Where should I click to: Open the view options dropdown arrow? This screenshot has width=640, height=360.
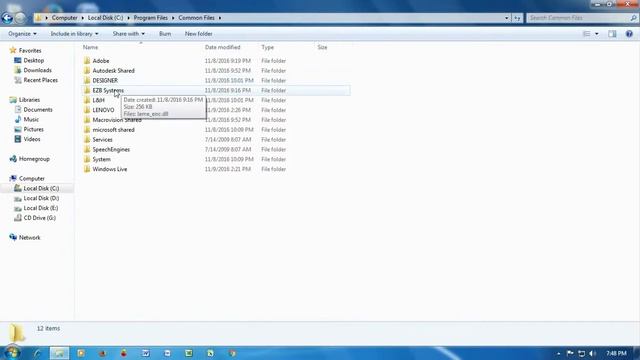(x=596, y=34)
